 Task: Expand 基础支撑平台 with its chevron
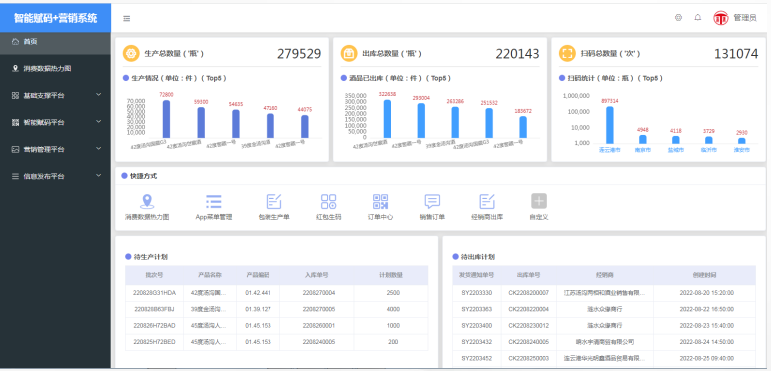(x=98, y=95)
